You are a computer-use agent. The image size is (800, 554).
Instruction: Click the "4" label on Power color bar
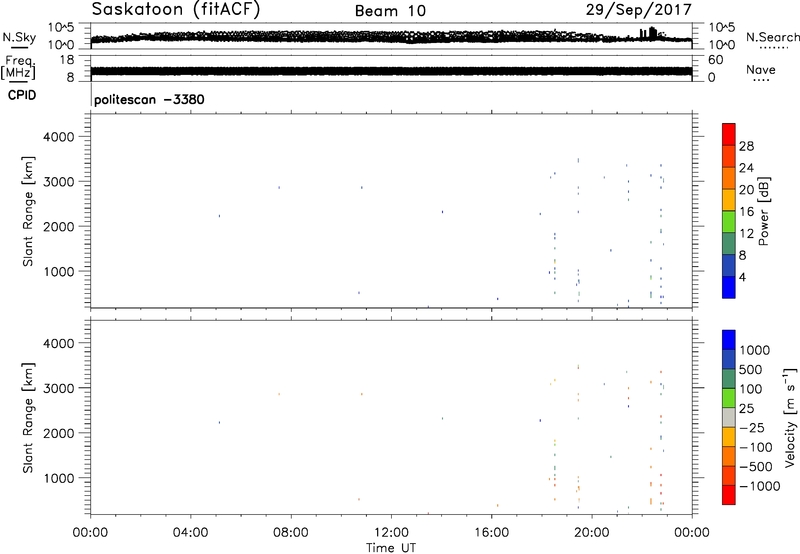click(x=743, y=277)
